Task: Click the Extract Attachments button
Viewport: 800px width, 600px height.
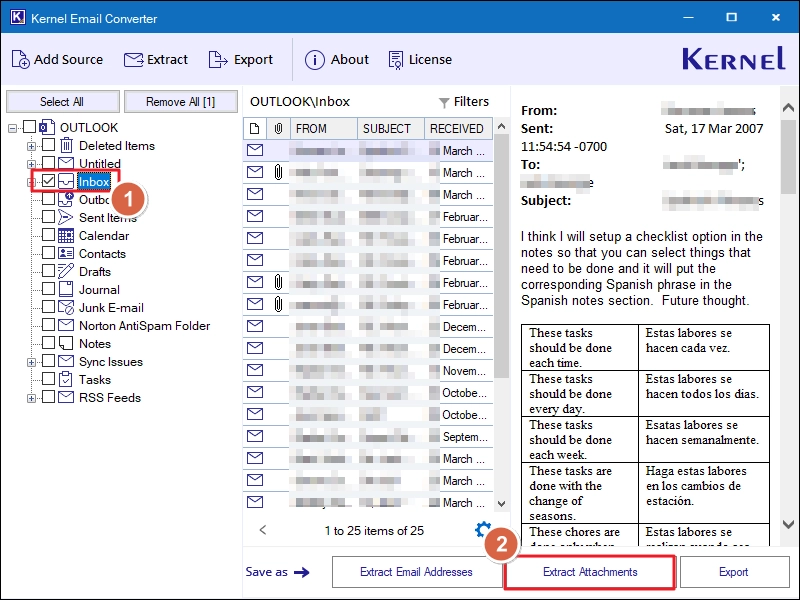Action: tap(590, 572)
